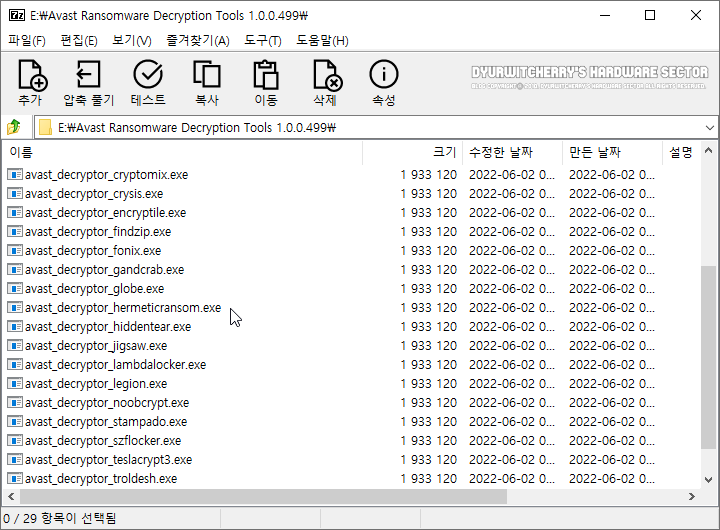This screenshot has height=530, width=720.
Task: Click file icon of avast_decryptor_findzip.exe
Action: (15, 231)
